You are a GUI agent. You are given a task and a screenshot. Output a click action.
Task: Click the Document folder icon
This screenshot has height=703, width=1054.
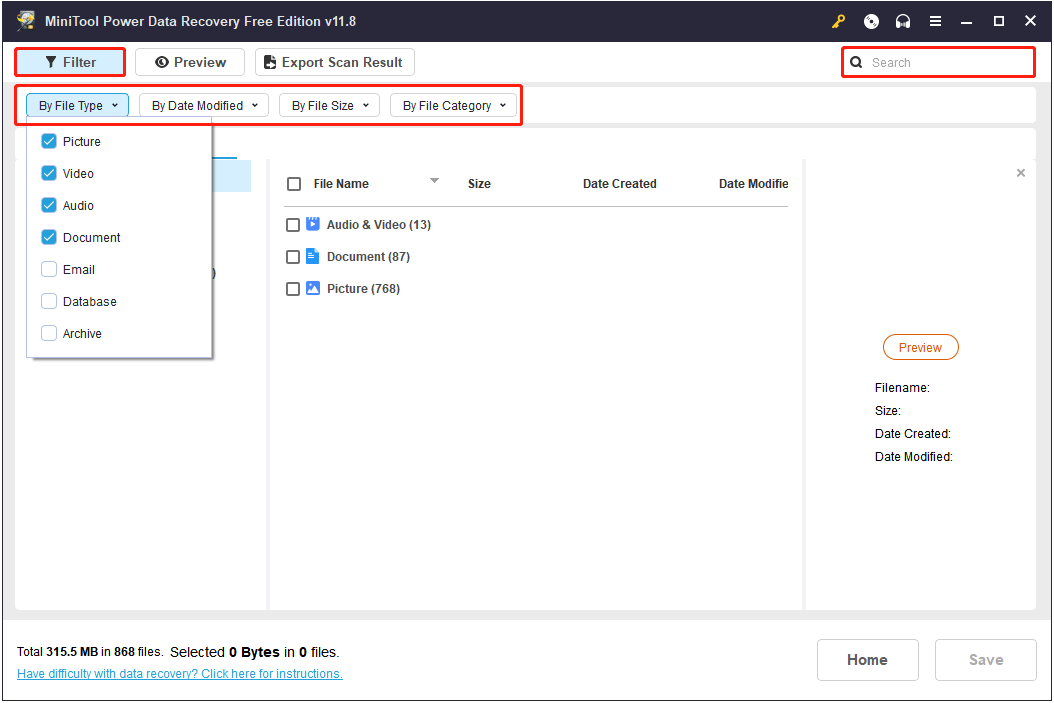click(x=313, y=257)
